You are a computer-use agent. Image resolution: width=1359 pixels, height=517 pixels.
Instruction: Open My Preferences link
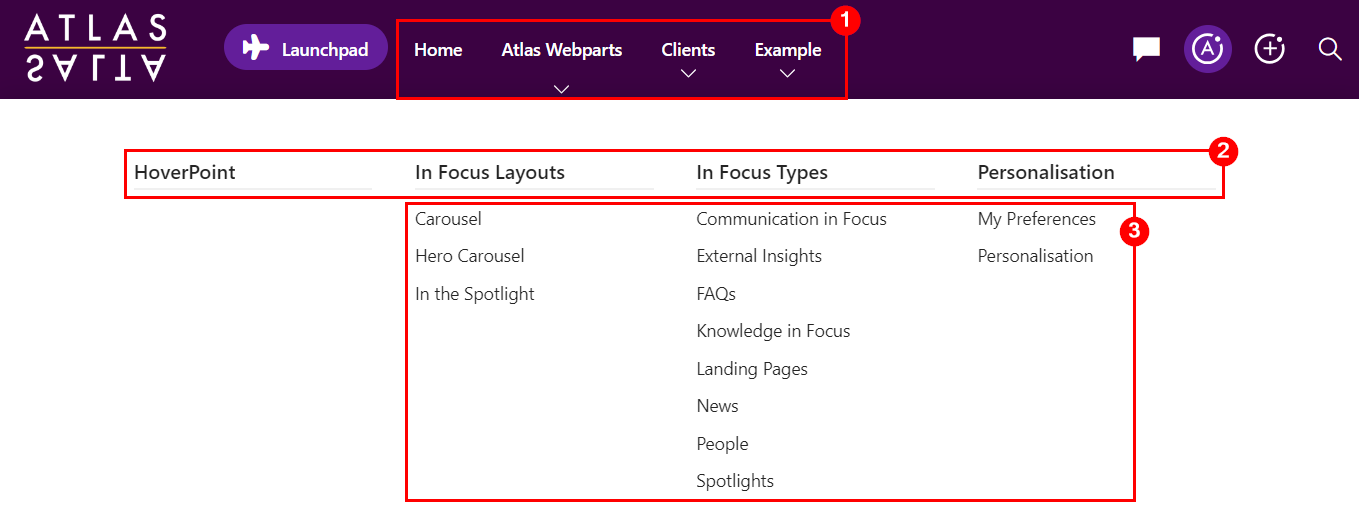[1037, 219]
